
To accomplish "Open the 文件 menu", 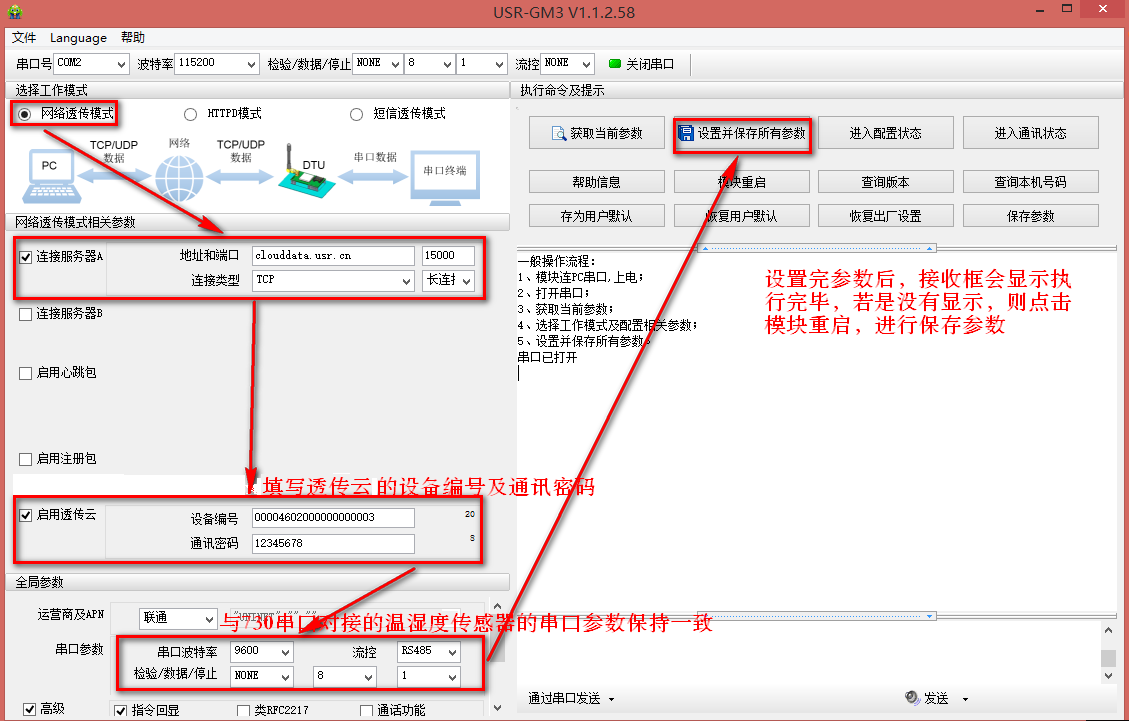I will click(24, 38).
